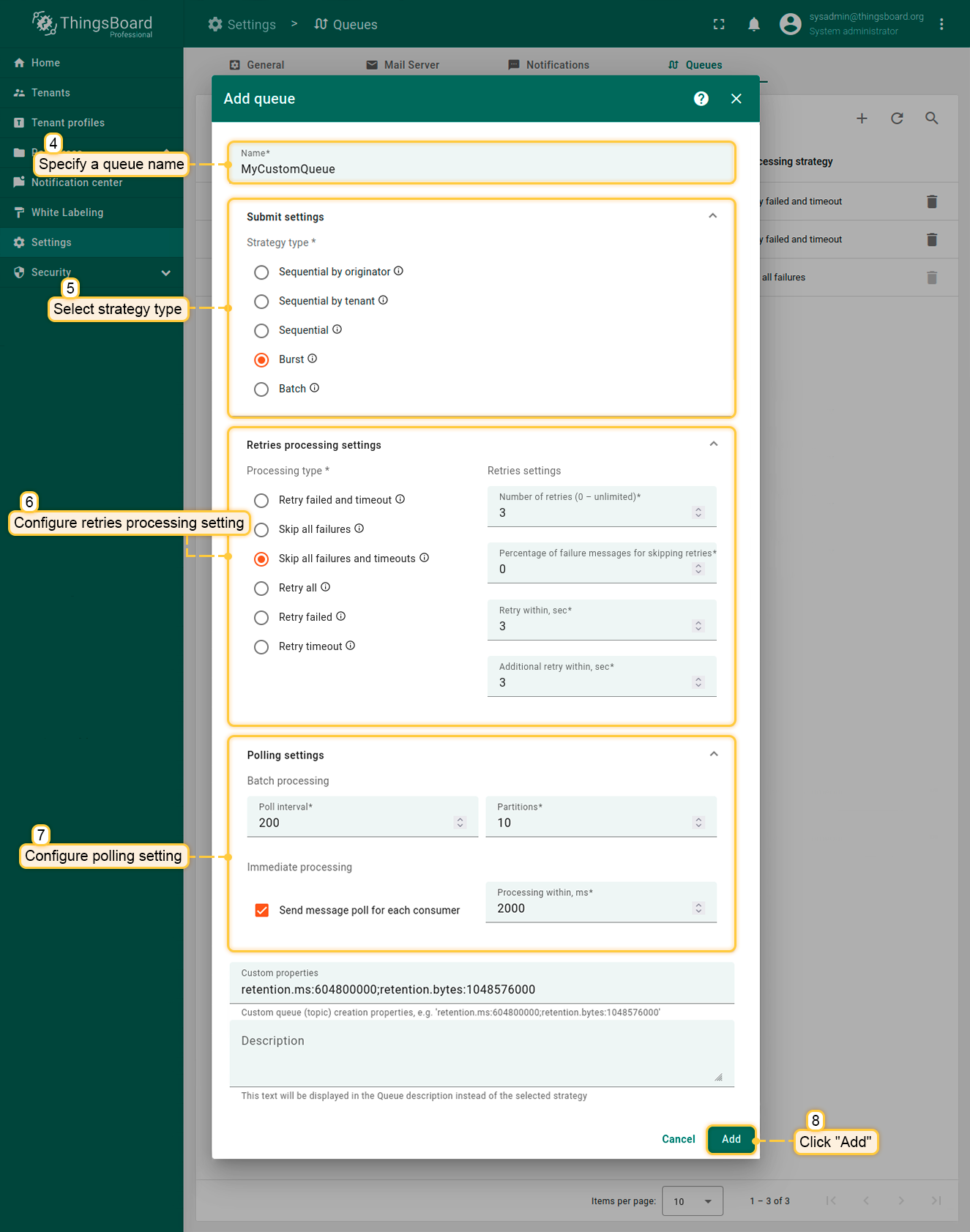Click the add queue plus icon
This screenshot has height=1232, width=970.
[862, 119]
